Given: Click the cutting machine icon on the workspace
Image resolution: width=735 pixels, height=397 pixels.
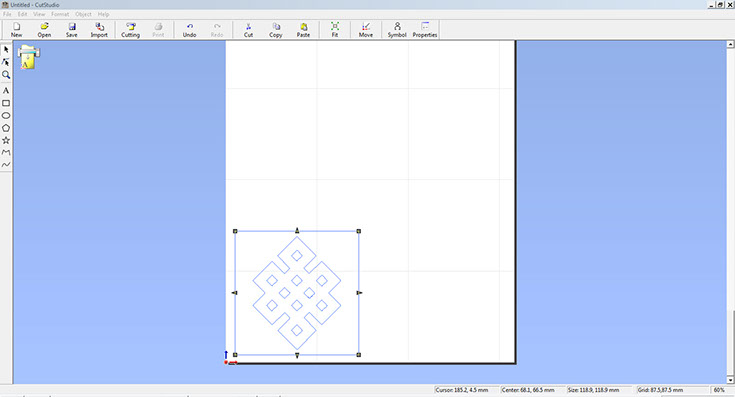Looking at the screenshot, I should (29, 57).
